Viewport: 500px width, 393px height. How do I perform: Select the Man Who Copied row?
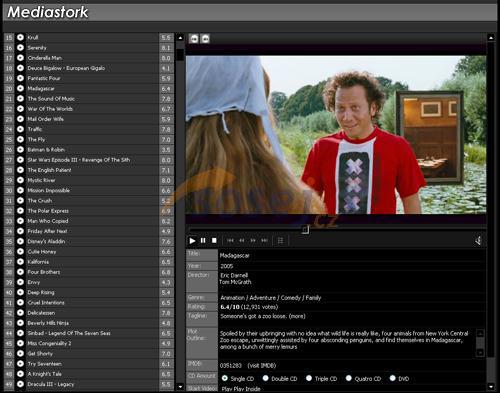(x=93, y=221)
